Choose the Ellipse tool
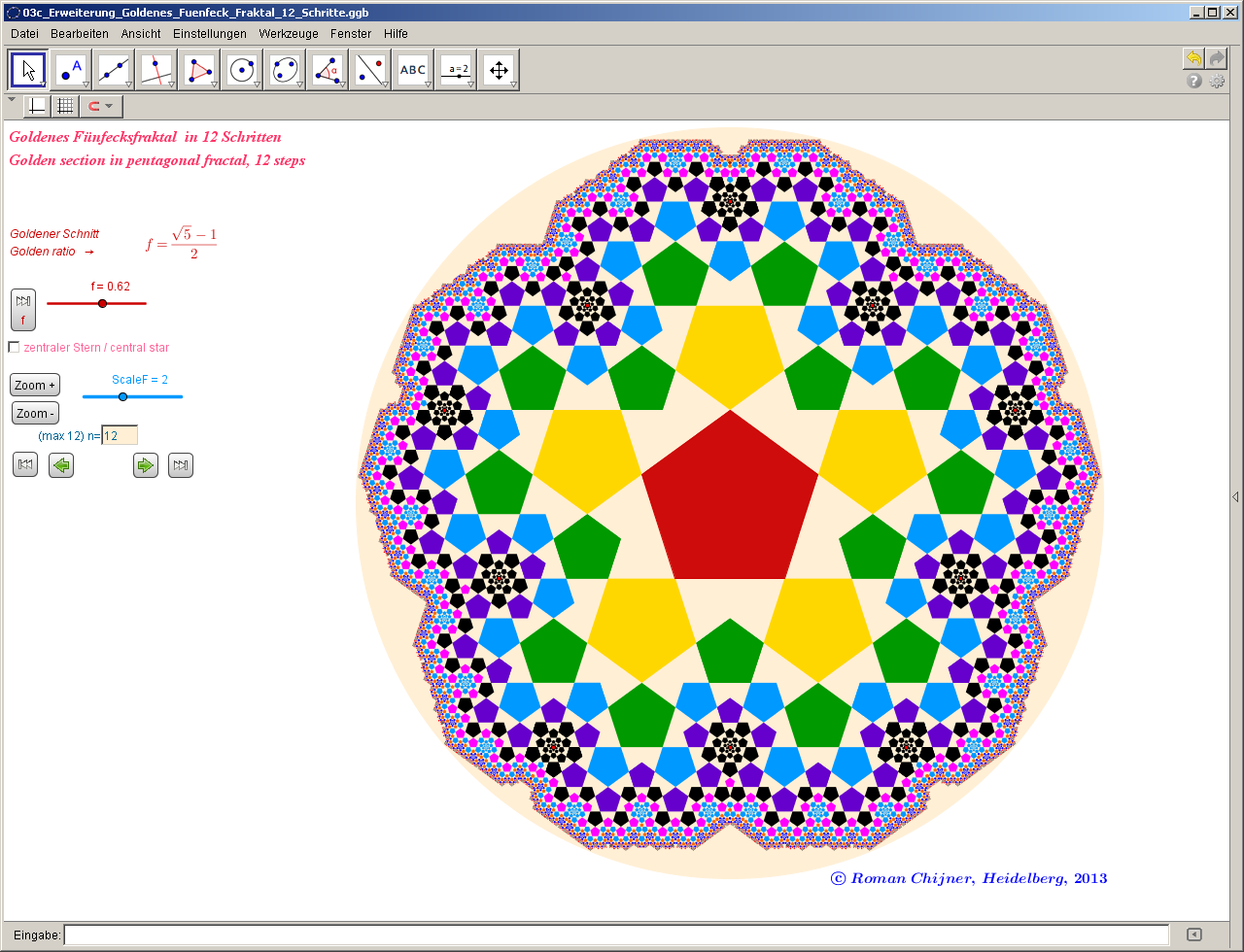The height and width of the screenshot is (952, 1244). point(285,70)
